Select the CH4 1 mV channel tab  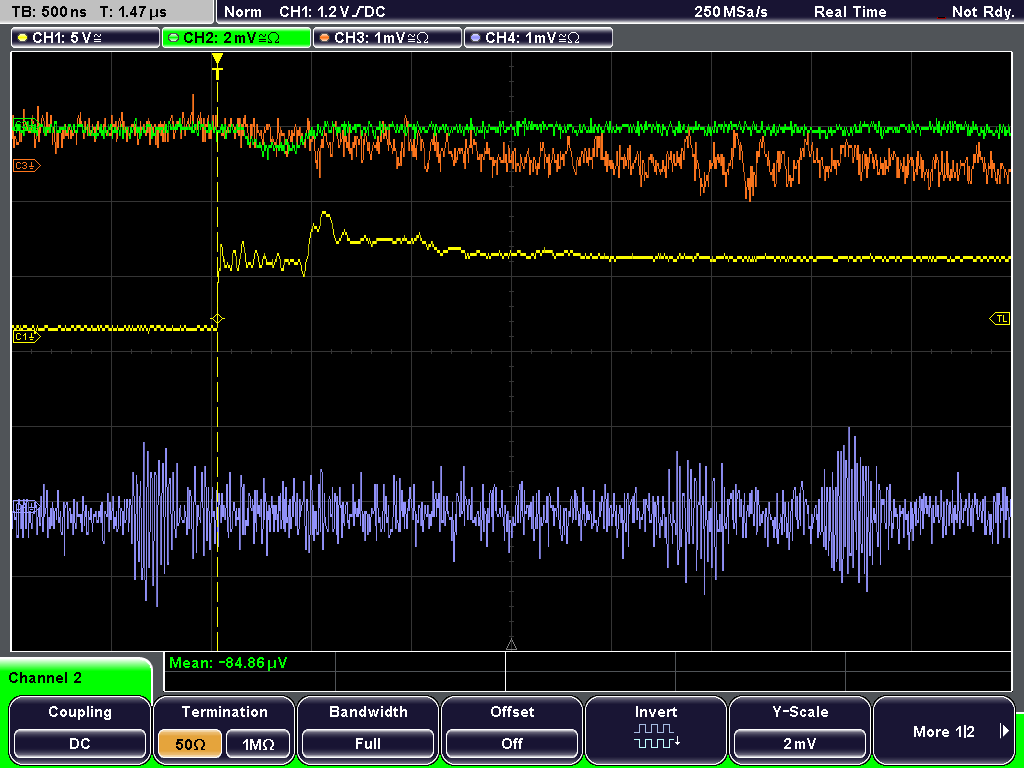[x=538, y=37]
